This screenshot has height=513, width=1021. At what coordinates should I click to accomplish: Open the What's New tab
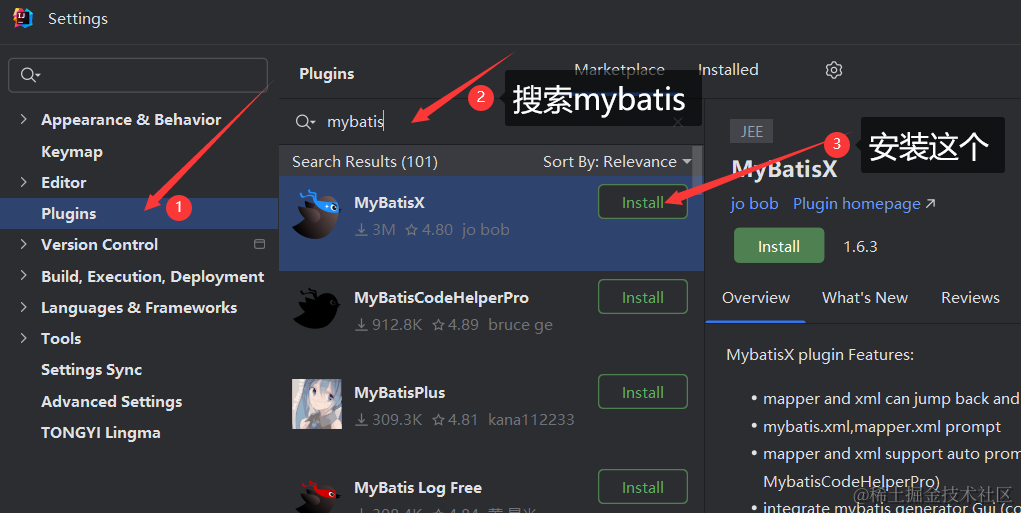(864, 298)
